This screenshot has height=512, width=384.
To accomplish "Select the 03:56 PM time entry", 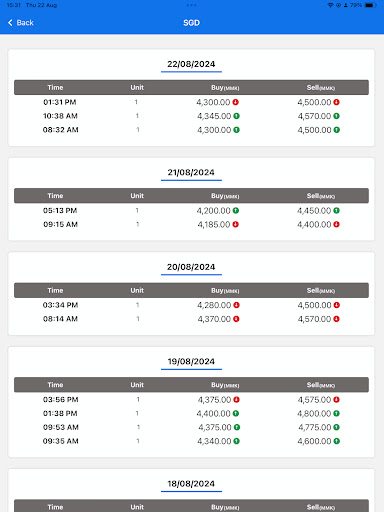I will [x=61, y=400].
